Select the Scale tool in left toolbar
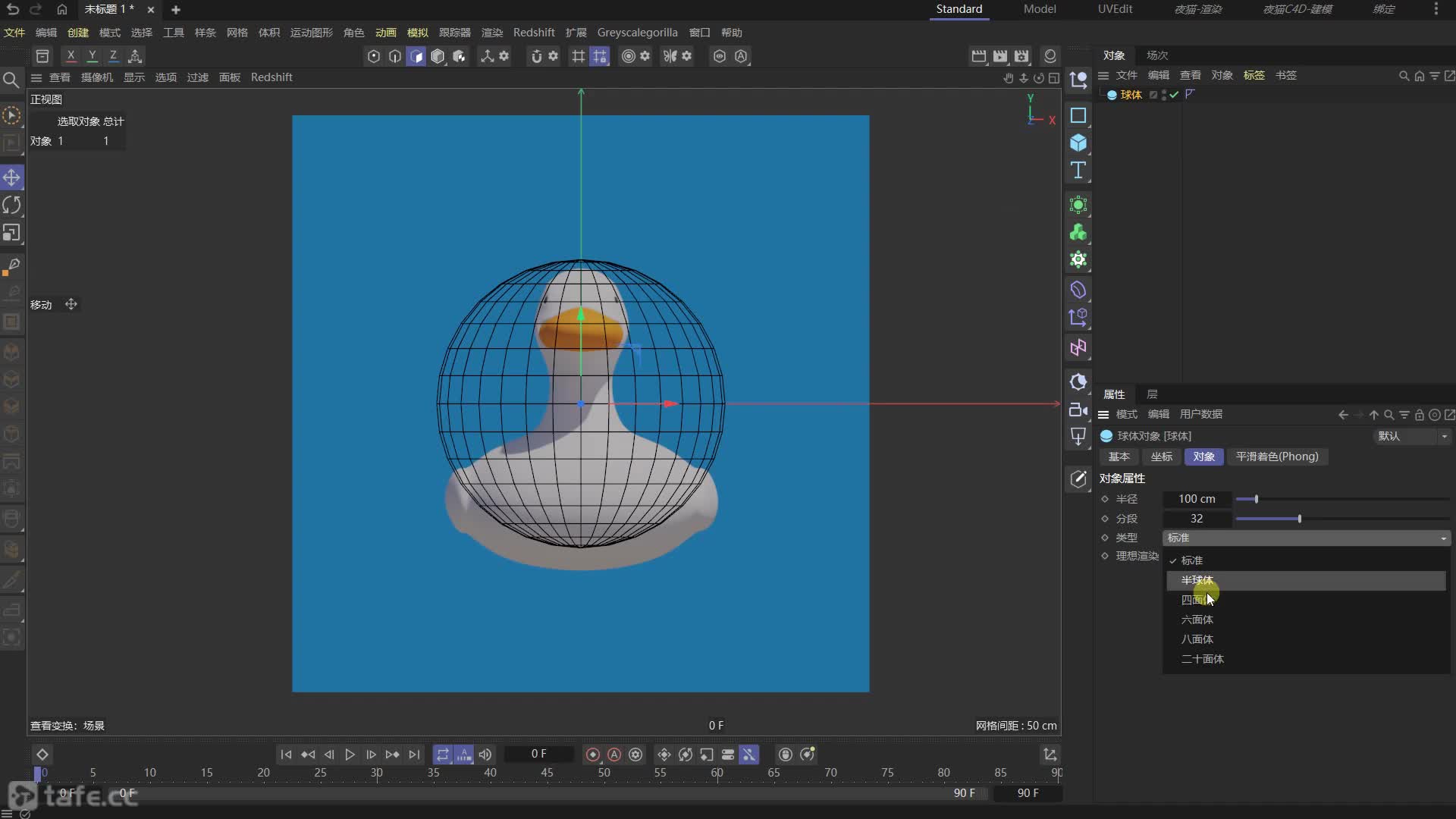Viewport: 1456px width, 819px height. coord(11,233)
